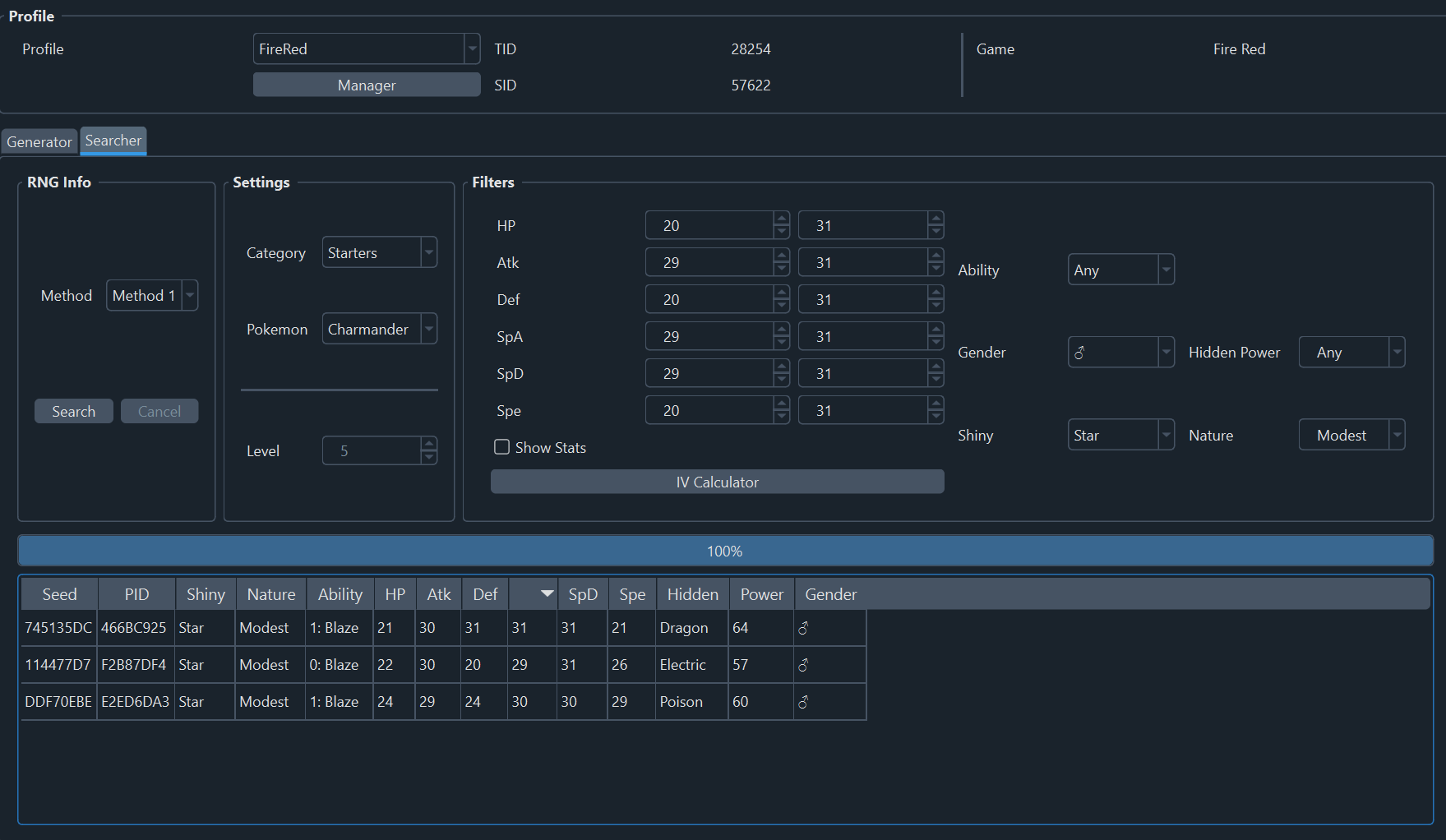Click the 100% progress bar
The height and width of the screenshot is (840, 1446).
724,552
